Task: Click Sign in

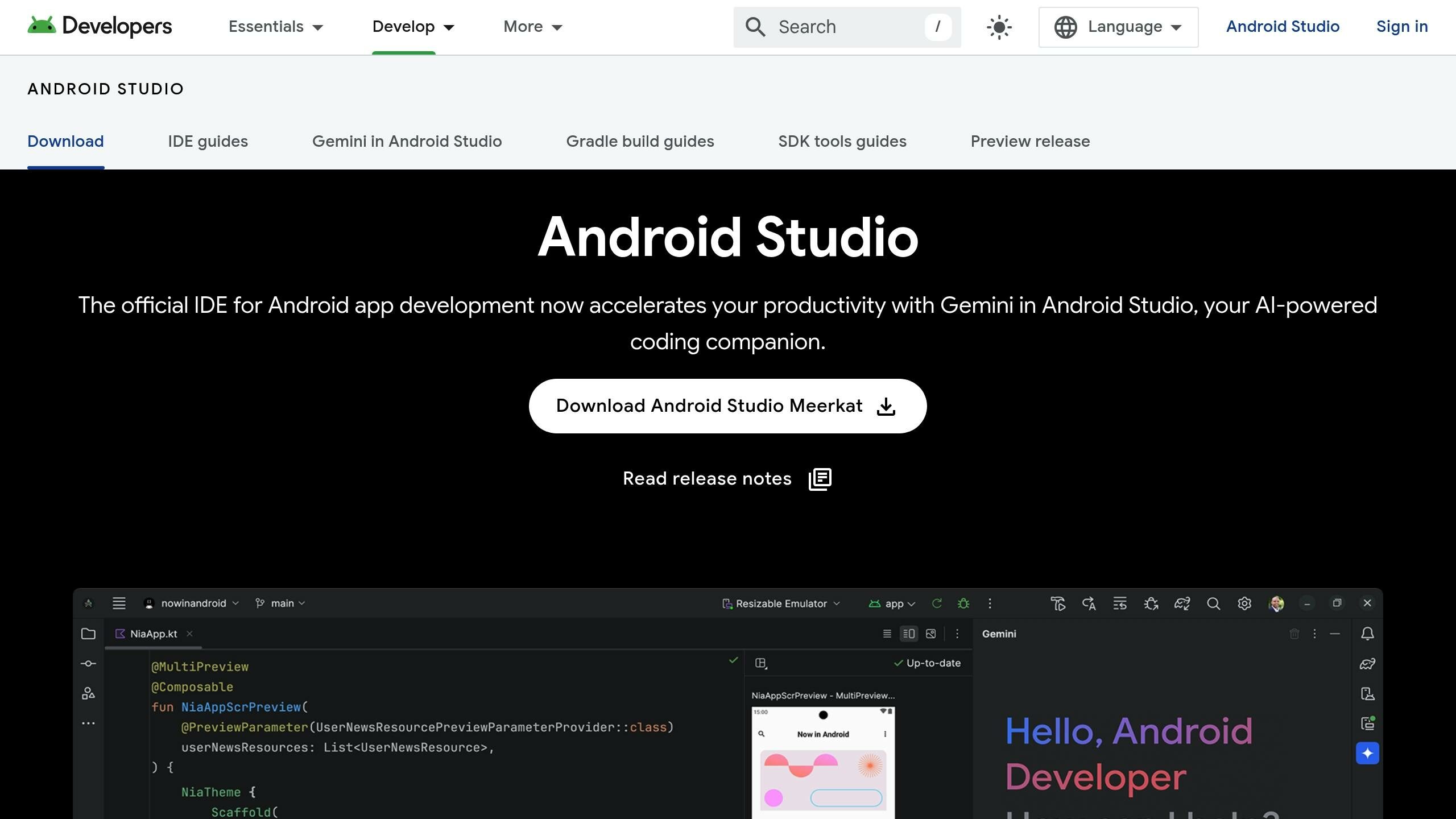Action: (x=1402, y=27)
